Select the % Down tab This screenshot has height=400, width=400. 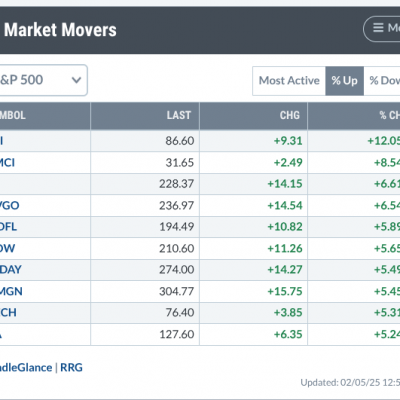tap(382, 81)
